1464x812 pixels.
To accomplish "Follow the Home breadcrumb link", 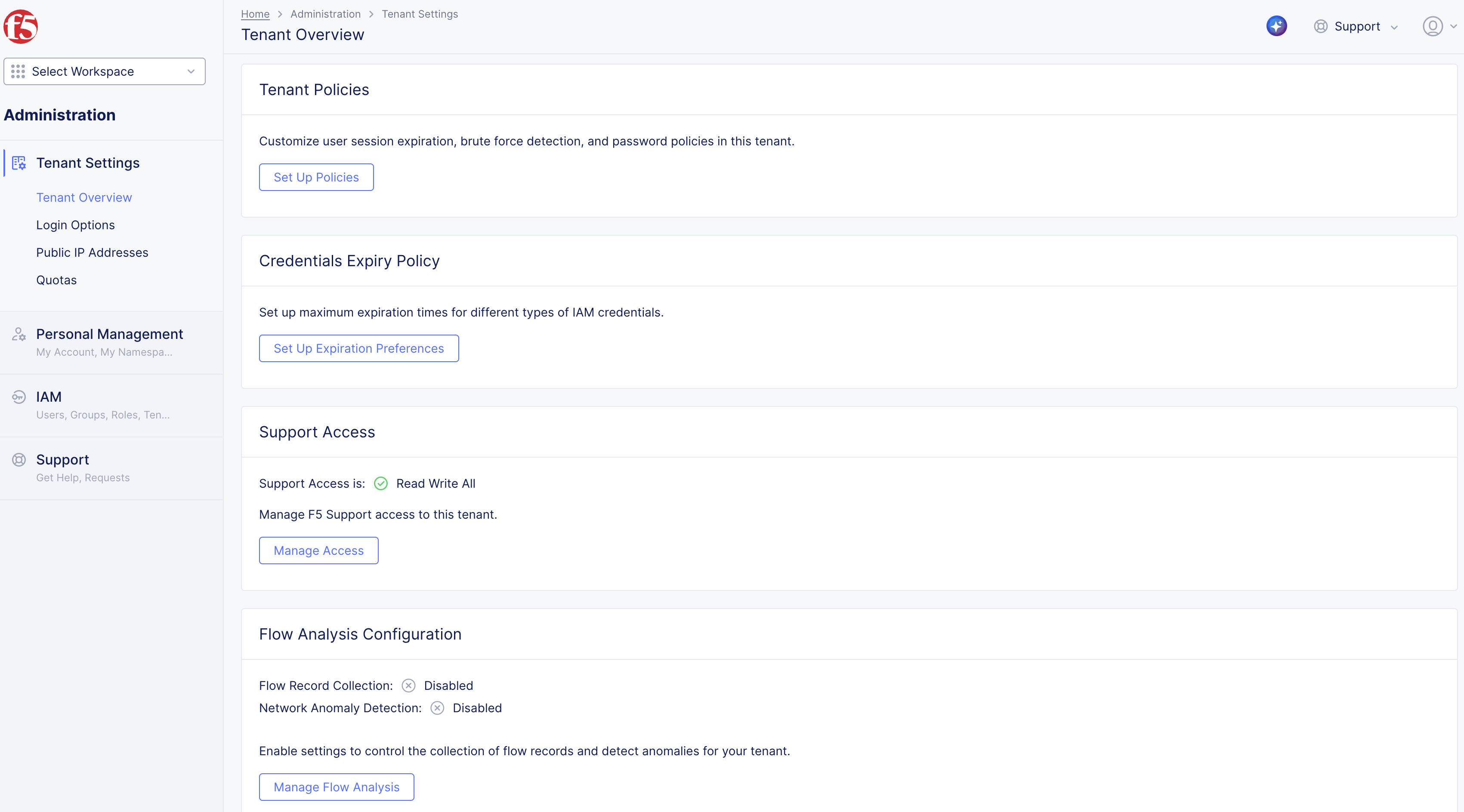I will tap(255, 14).
